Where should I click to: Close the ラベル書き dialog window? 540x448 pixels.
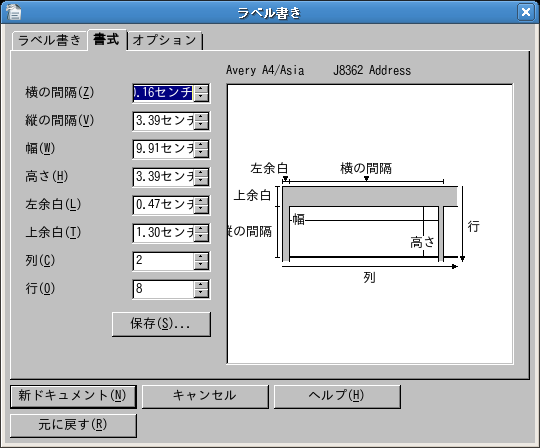526,12
